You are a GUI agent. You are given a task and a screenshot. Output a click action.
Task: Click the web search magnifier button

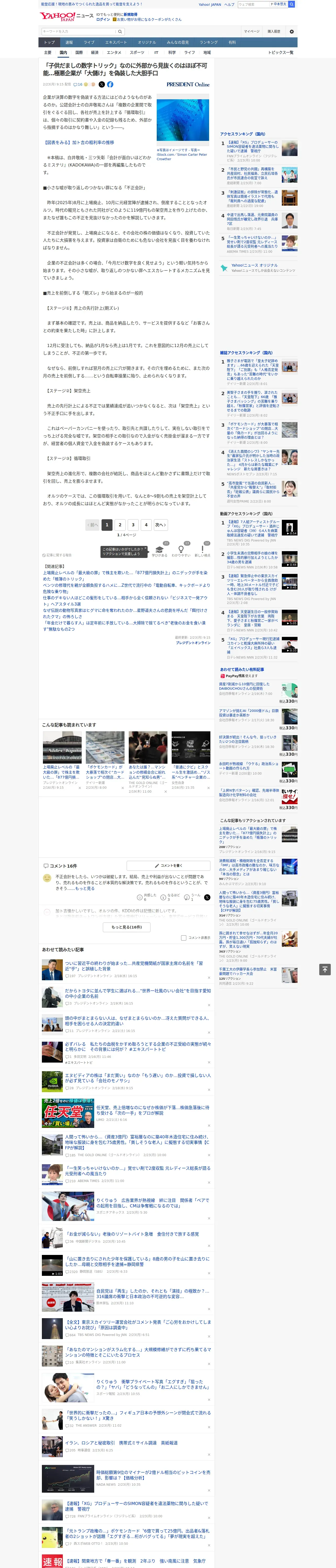tap(292, 4)
